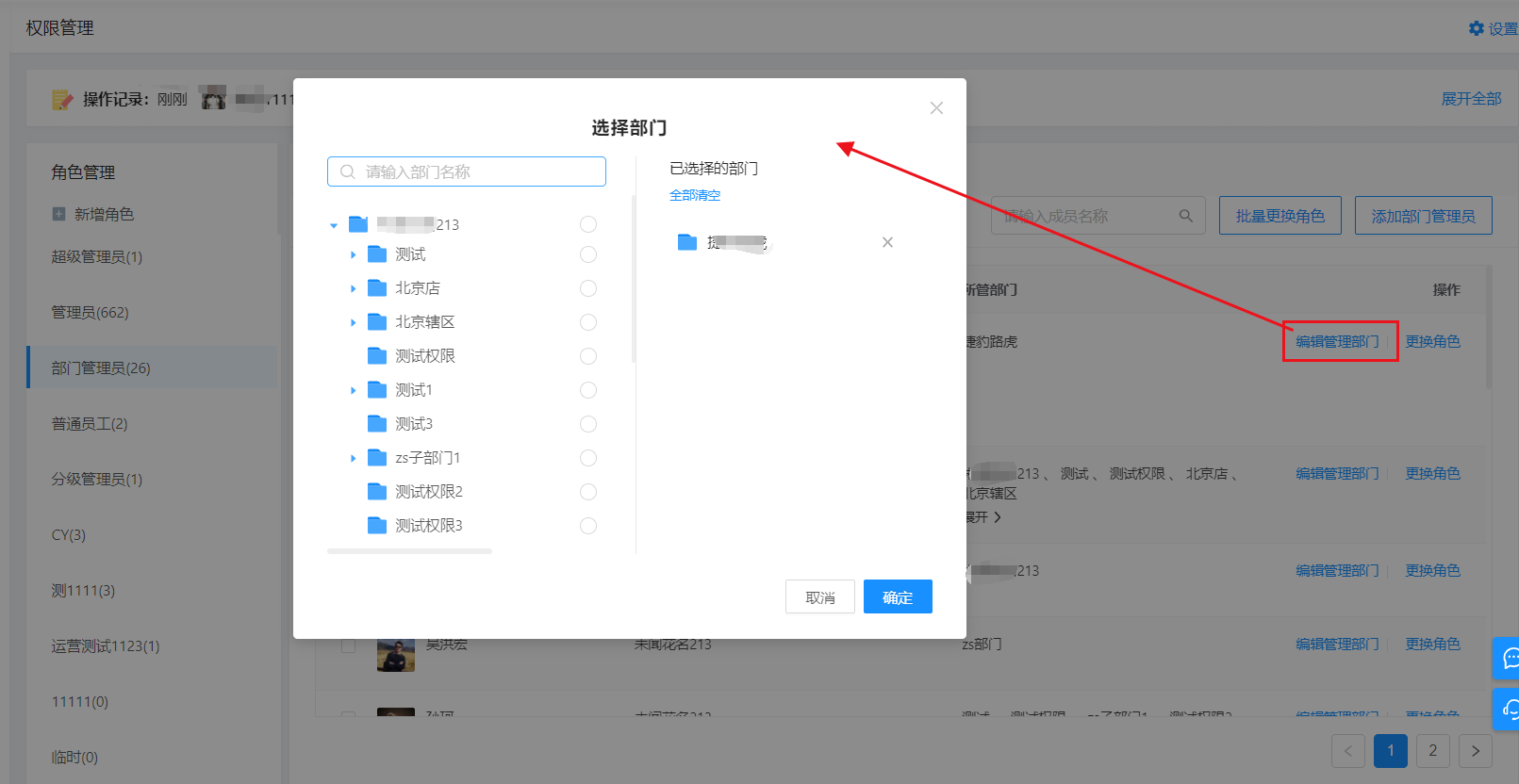Viewport: 1519px width, 784px height.
Task: Click the member search magnifier icon
Action: (1186, 216)
